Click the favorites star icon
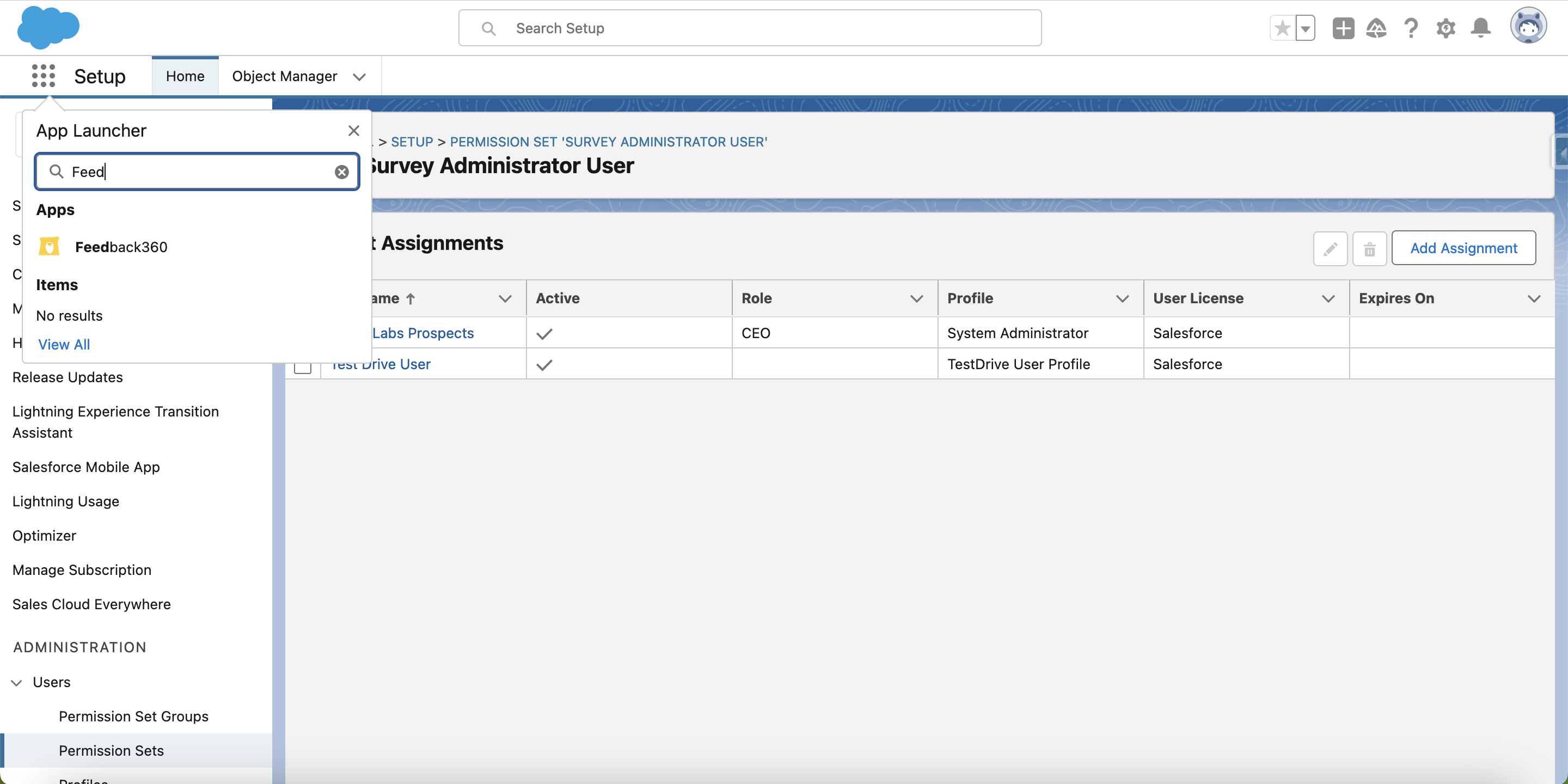The width and height of the screenshot is (1568, 784). [x=1283, y=28]
